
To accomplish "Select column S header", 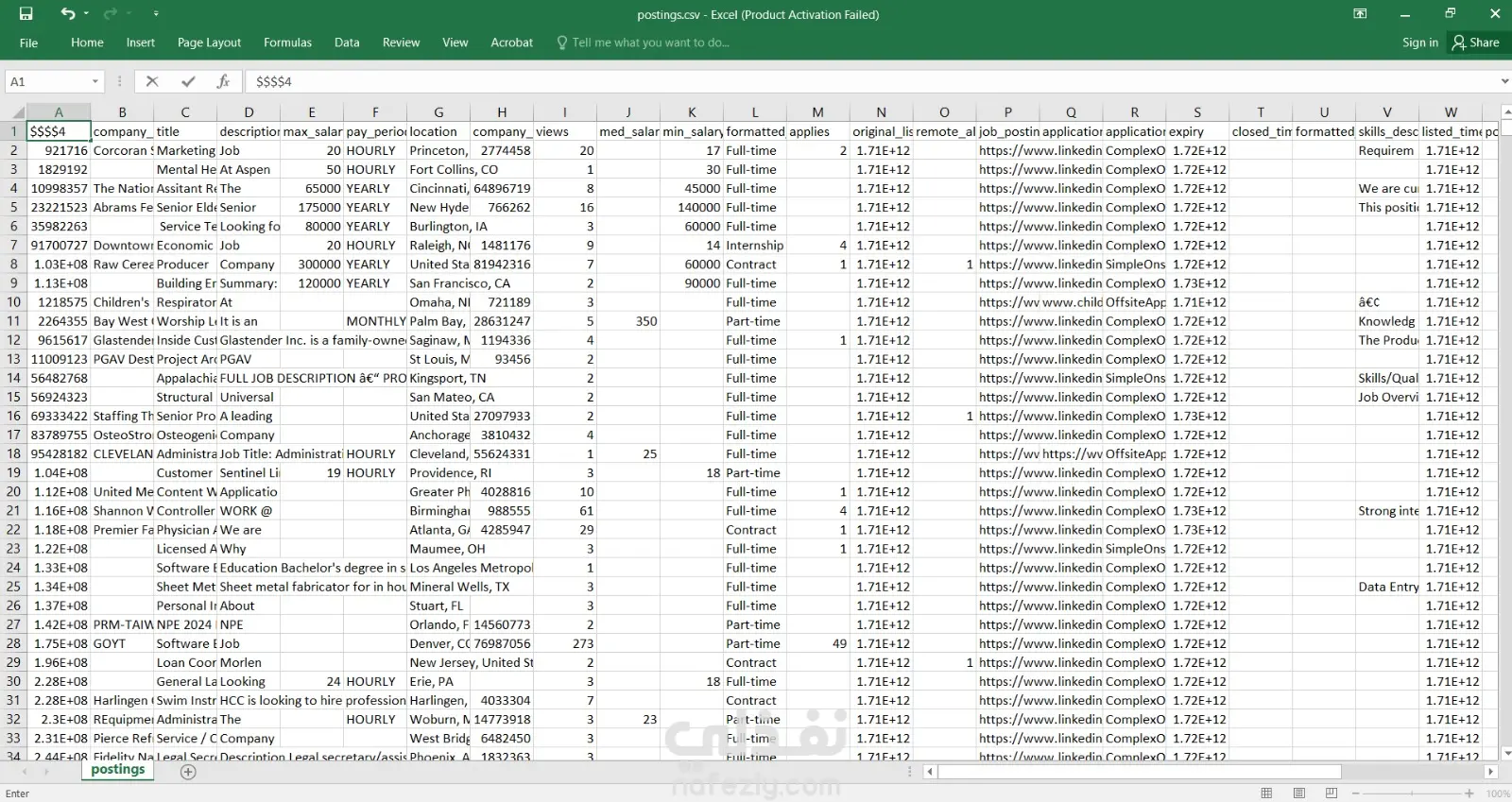I will pyautogui.click(x=1197, y=112).
